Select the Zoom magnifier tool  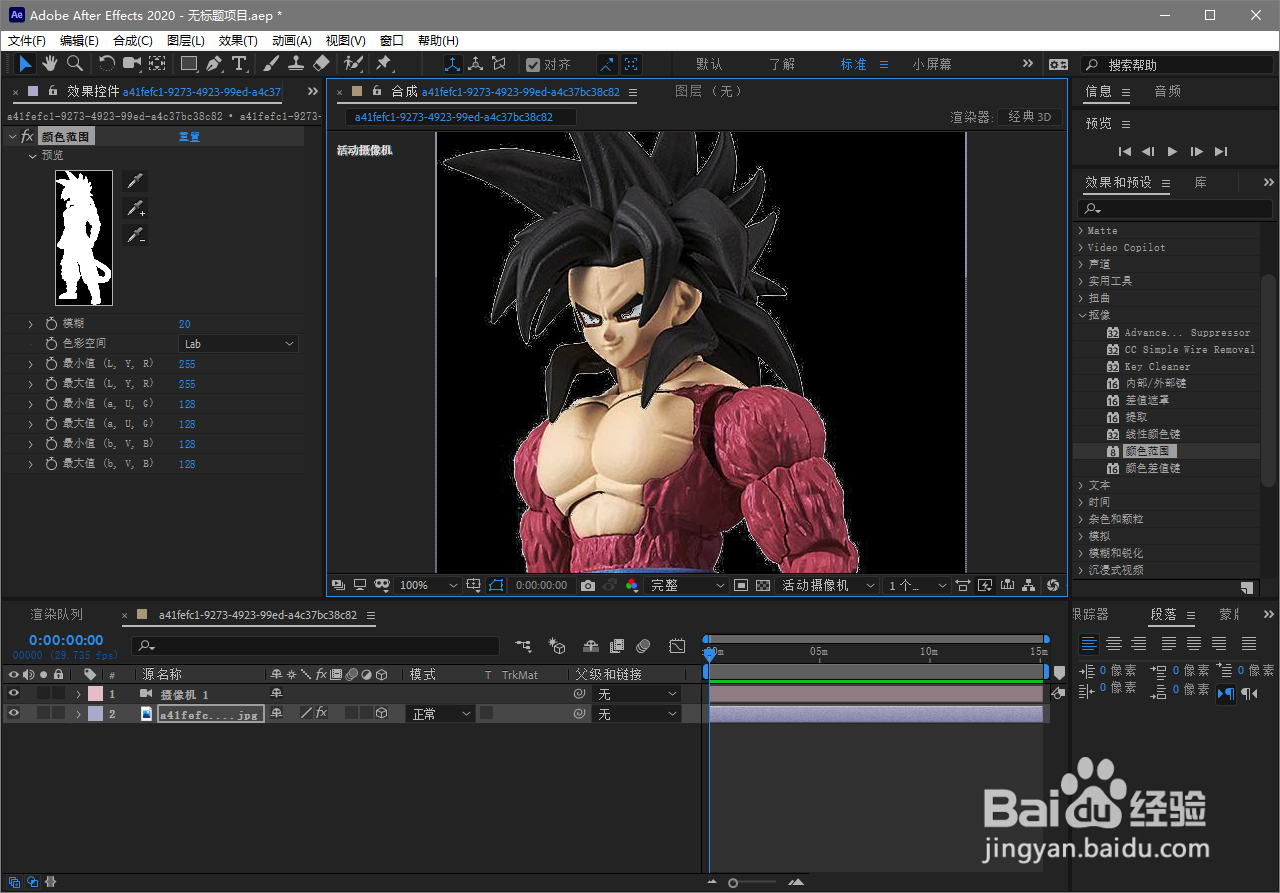(74, 64)
